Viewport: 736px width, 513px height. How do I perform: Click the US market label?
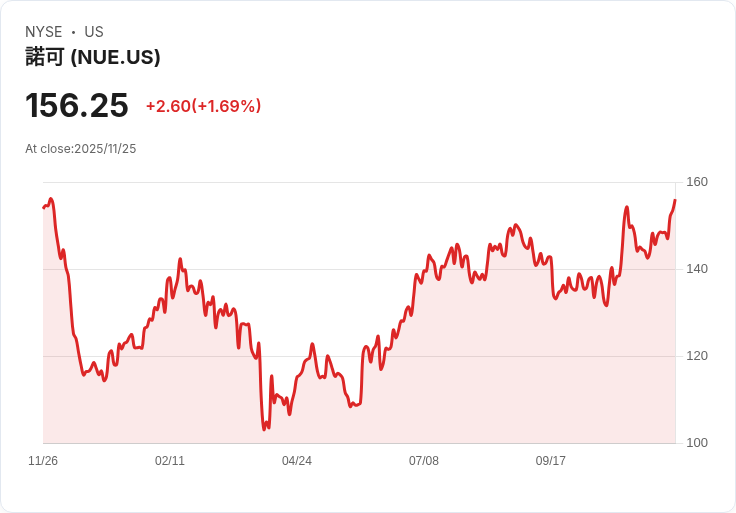coord(94,32)
